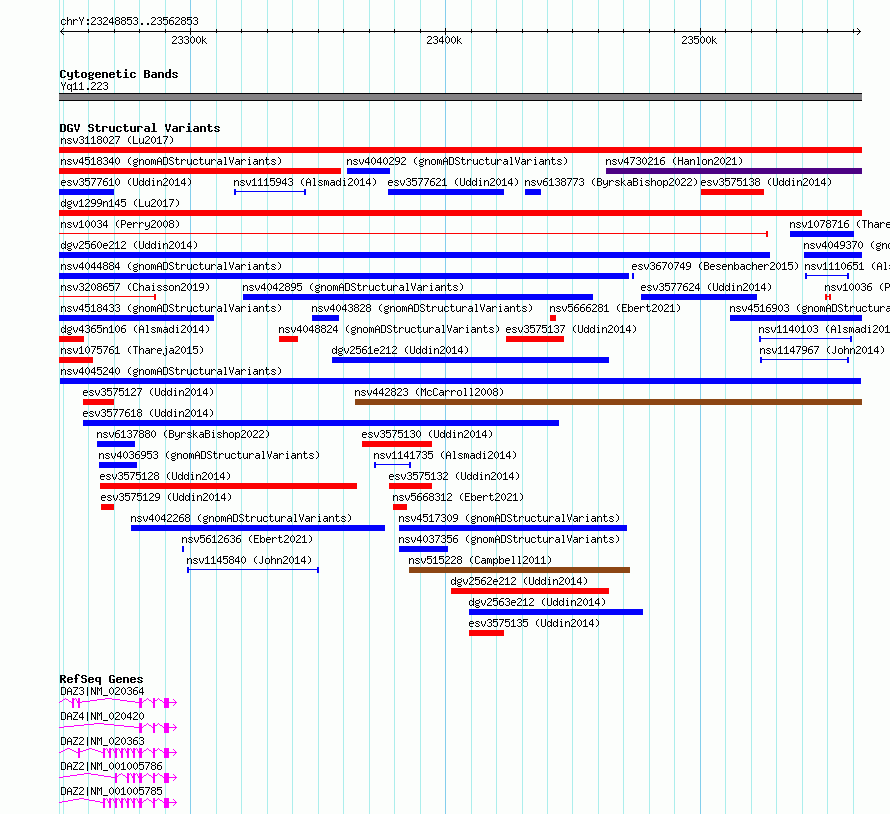Open nsv4517309 (gnomADStructuralVariants) label

(x=509, y=518)
